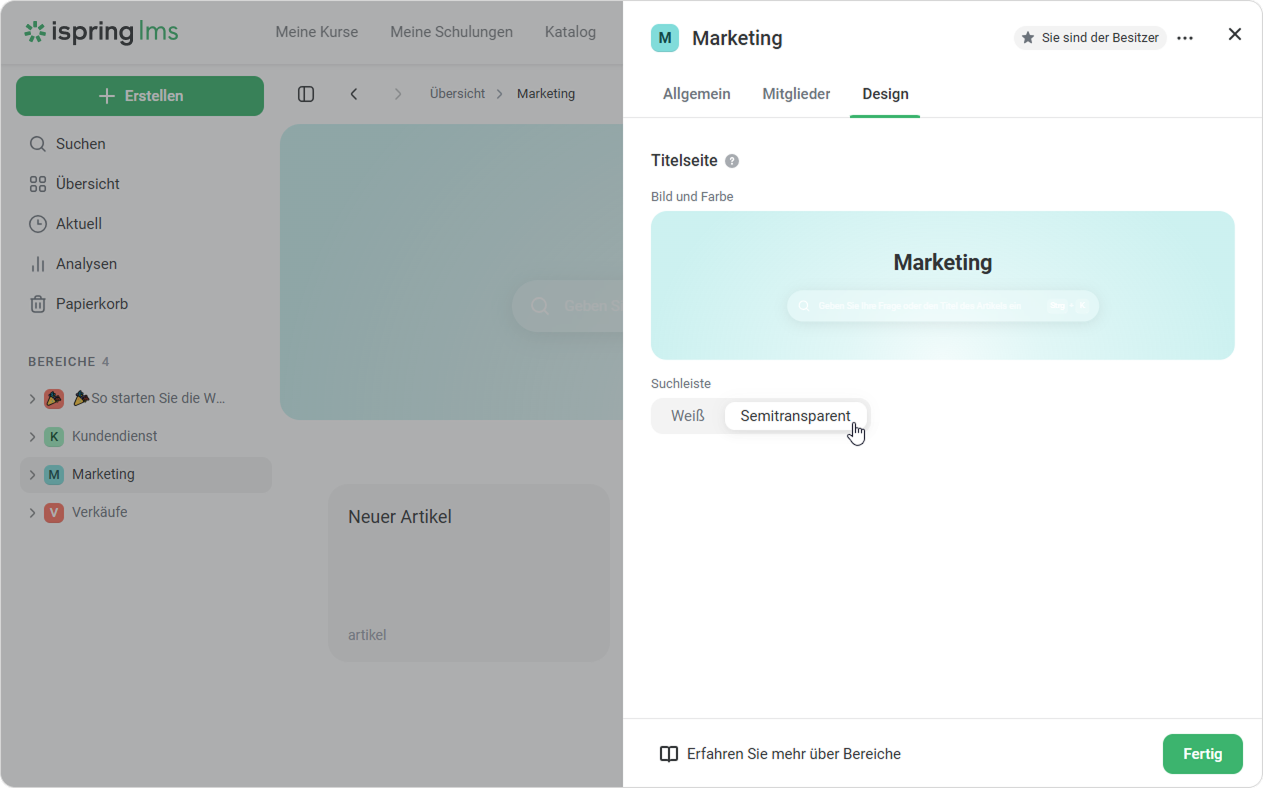Select Aktuell in the sidebar
Image resolution: width=1263 pixels, height=788 pixels.
[79, 224]
